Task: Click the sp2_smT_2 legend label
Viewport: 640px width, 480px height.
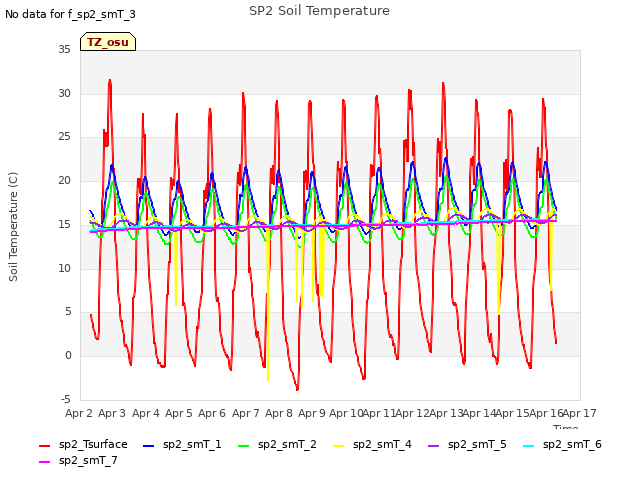Action: [x=287, y=444]
